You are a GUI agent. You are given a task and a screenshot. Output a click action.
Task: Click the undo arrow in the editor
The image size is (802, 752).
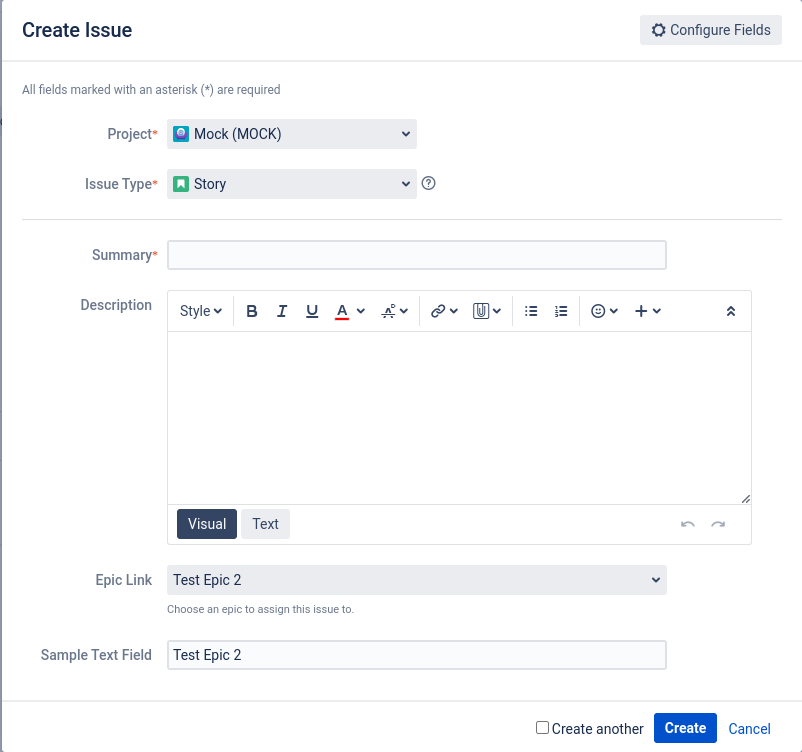(x=688, y=524)
